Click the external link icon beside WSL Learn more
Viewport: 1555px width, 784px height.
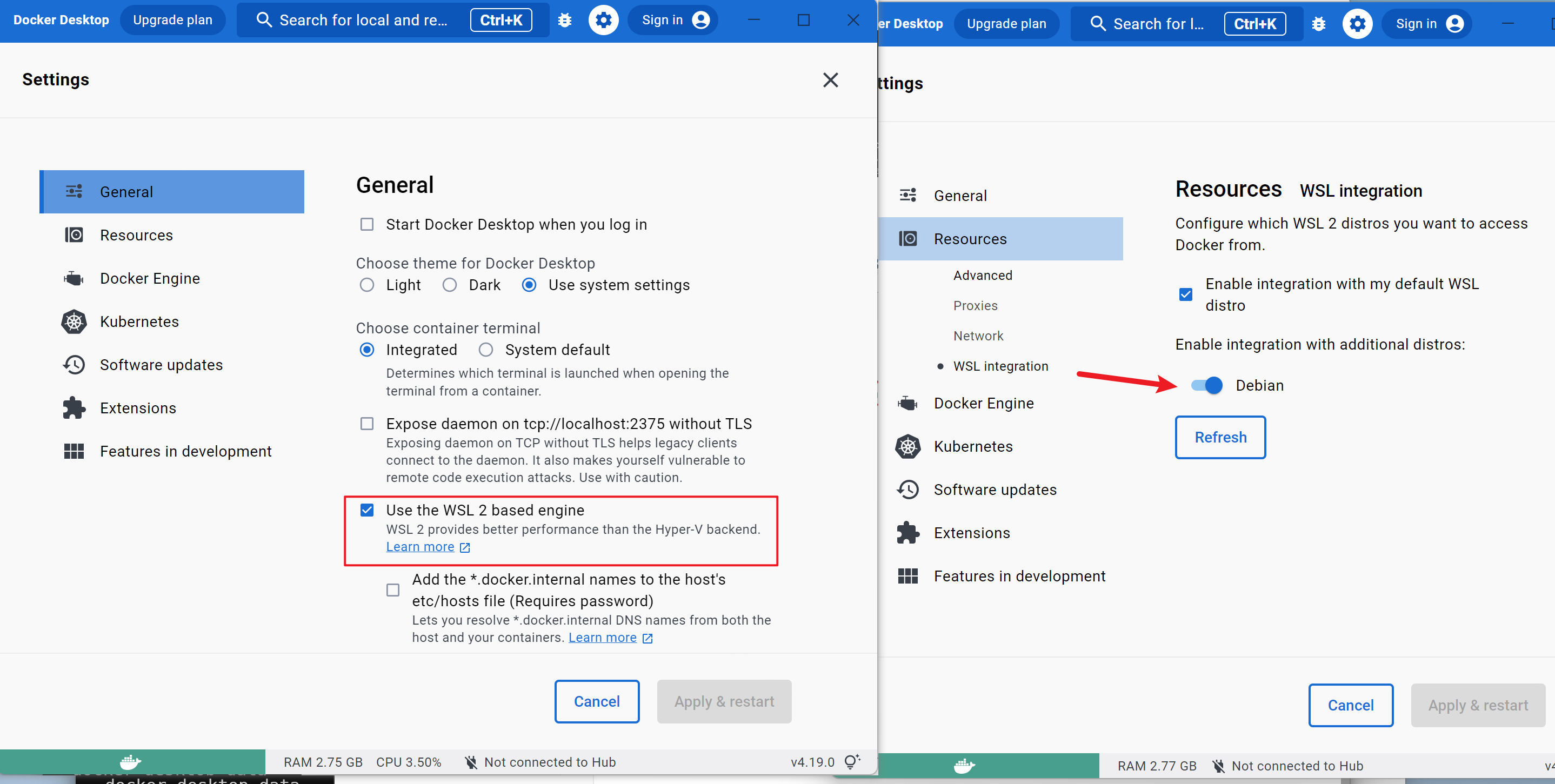(465, 547)
